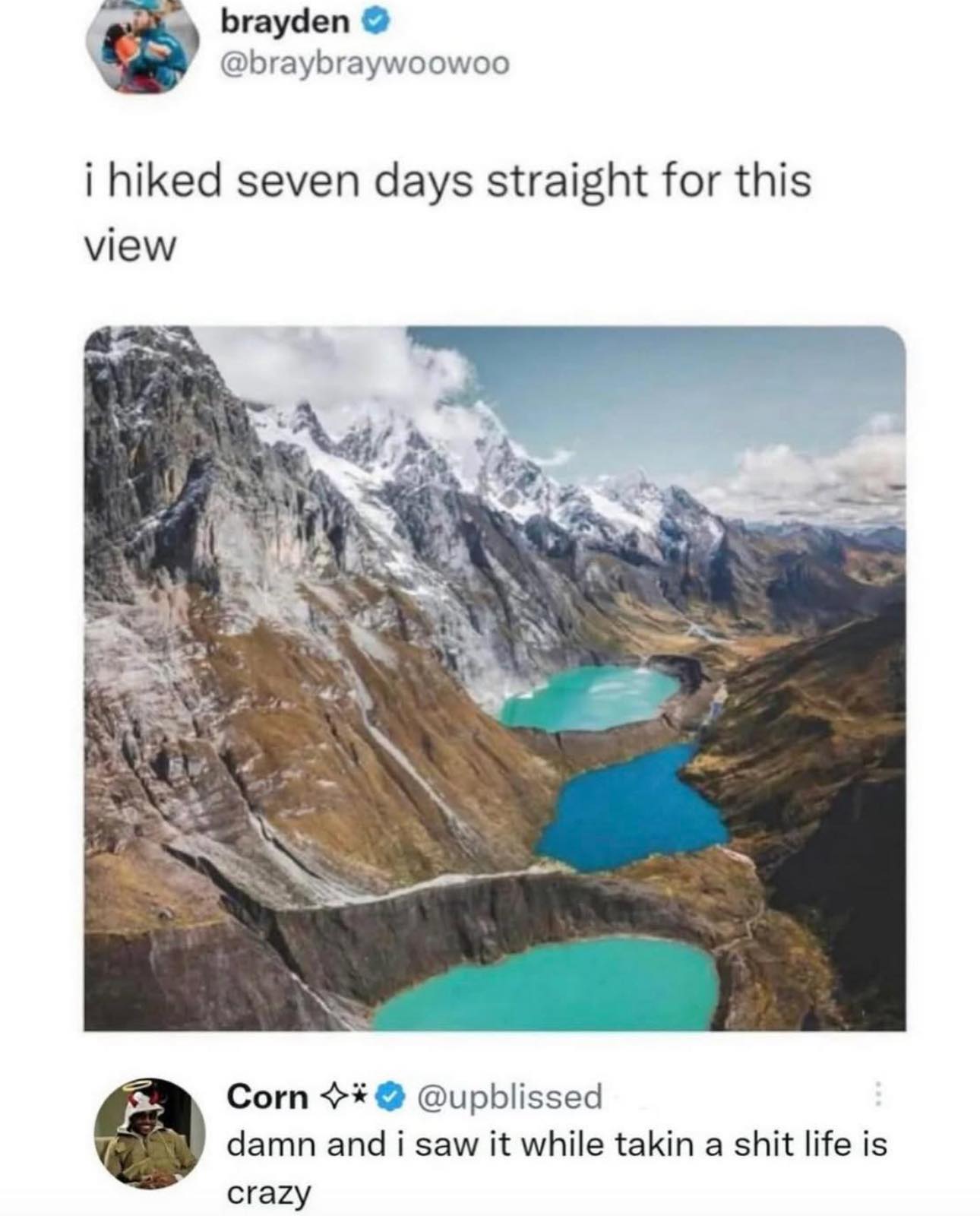Click the deep blue middle lake in the photo
The width and height of the screenshot is (980, 1216).
coord(633,811)
